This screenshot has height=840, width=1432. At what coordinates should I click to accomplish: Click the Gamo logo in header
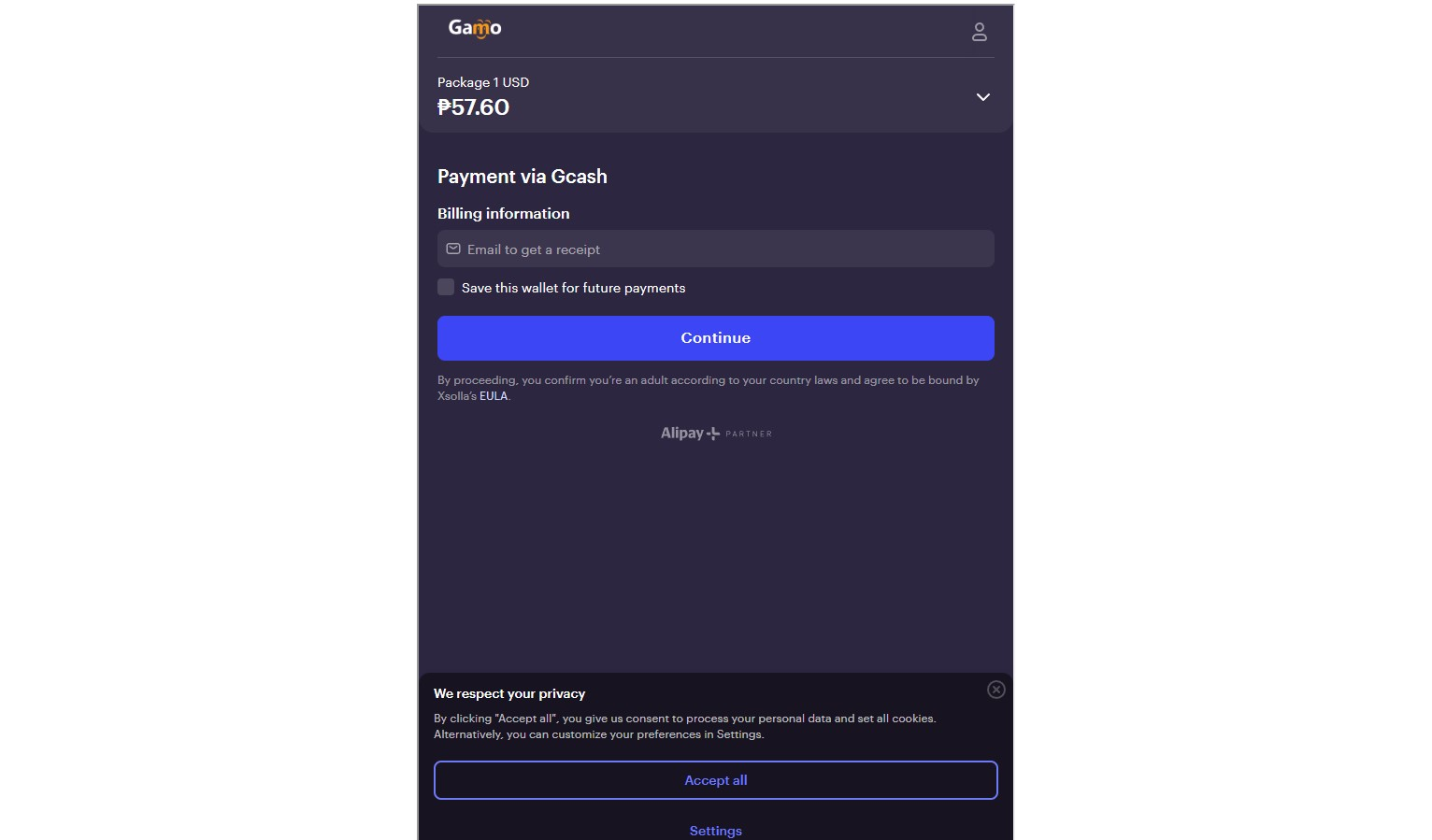475,28
